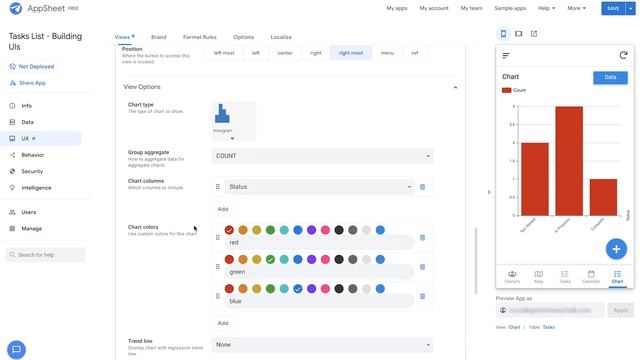Screen dimensions: 640x360
Task: Open the More menu dropdown
Action: click(x=576, y=8)
